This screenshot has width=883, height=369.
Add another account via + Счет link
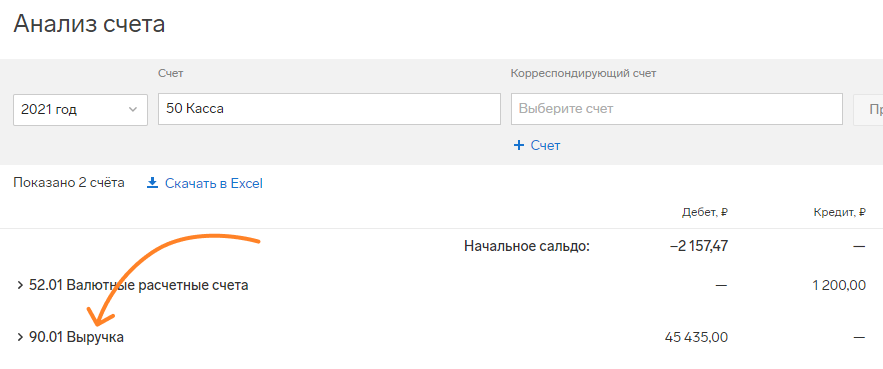click(537, 146)
